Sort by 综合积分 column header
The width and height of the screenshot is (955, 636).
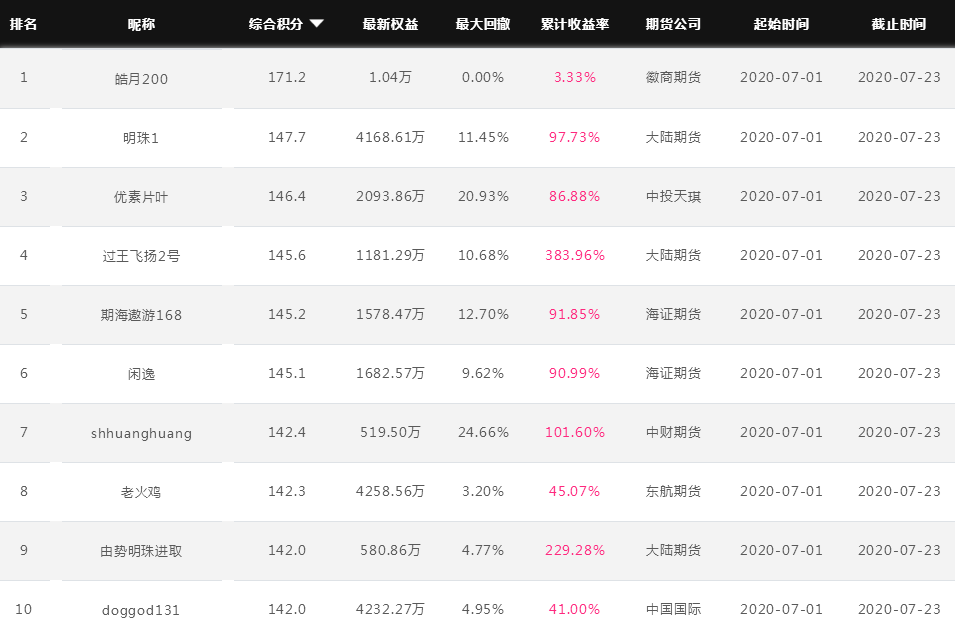pos(275,24)
